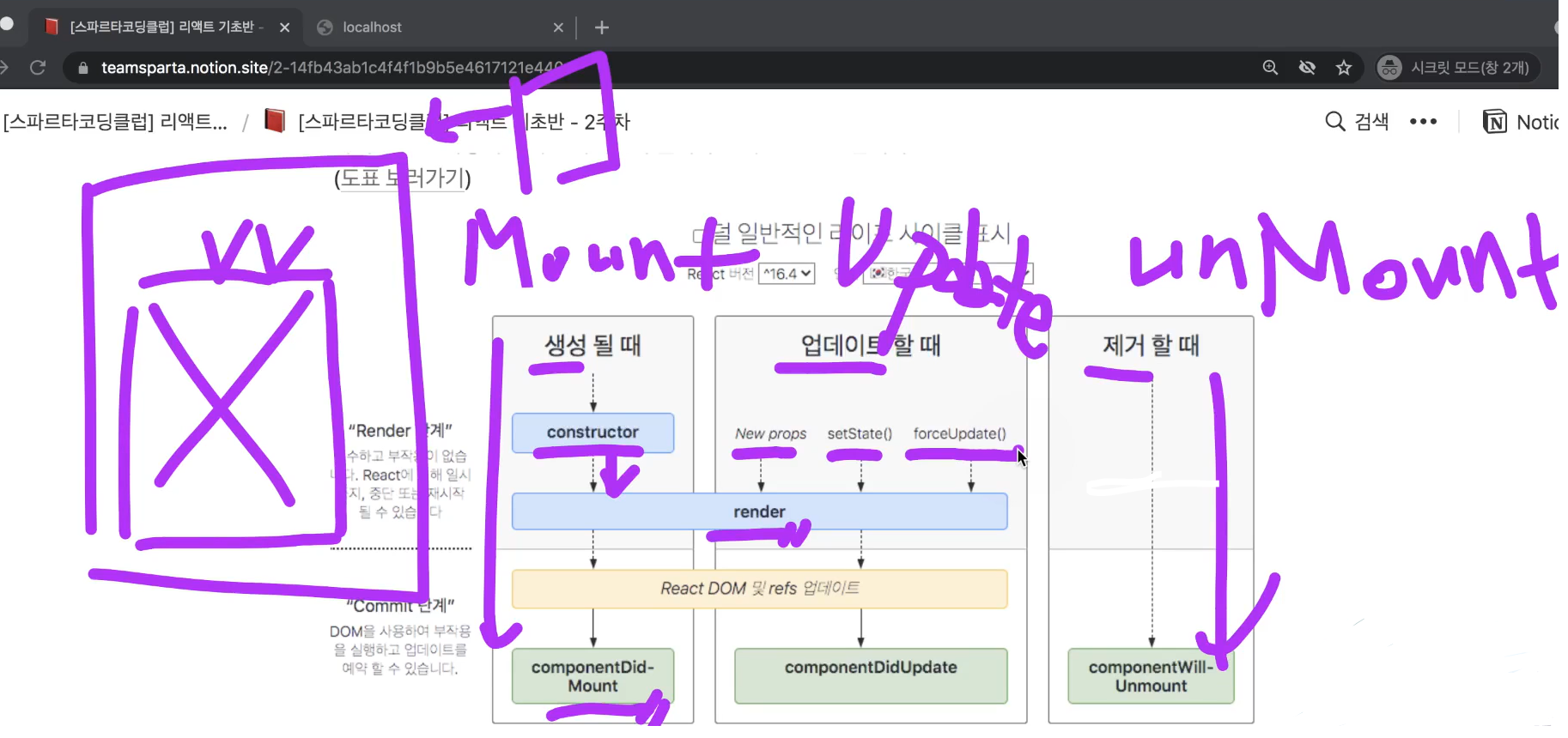The width and height of the screenshot is (1568, 738).
Task: Open the 도표 보러가기 link
Action: click(403, 178)
